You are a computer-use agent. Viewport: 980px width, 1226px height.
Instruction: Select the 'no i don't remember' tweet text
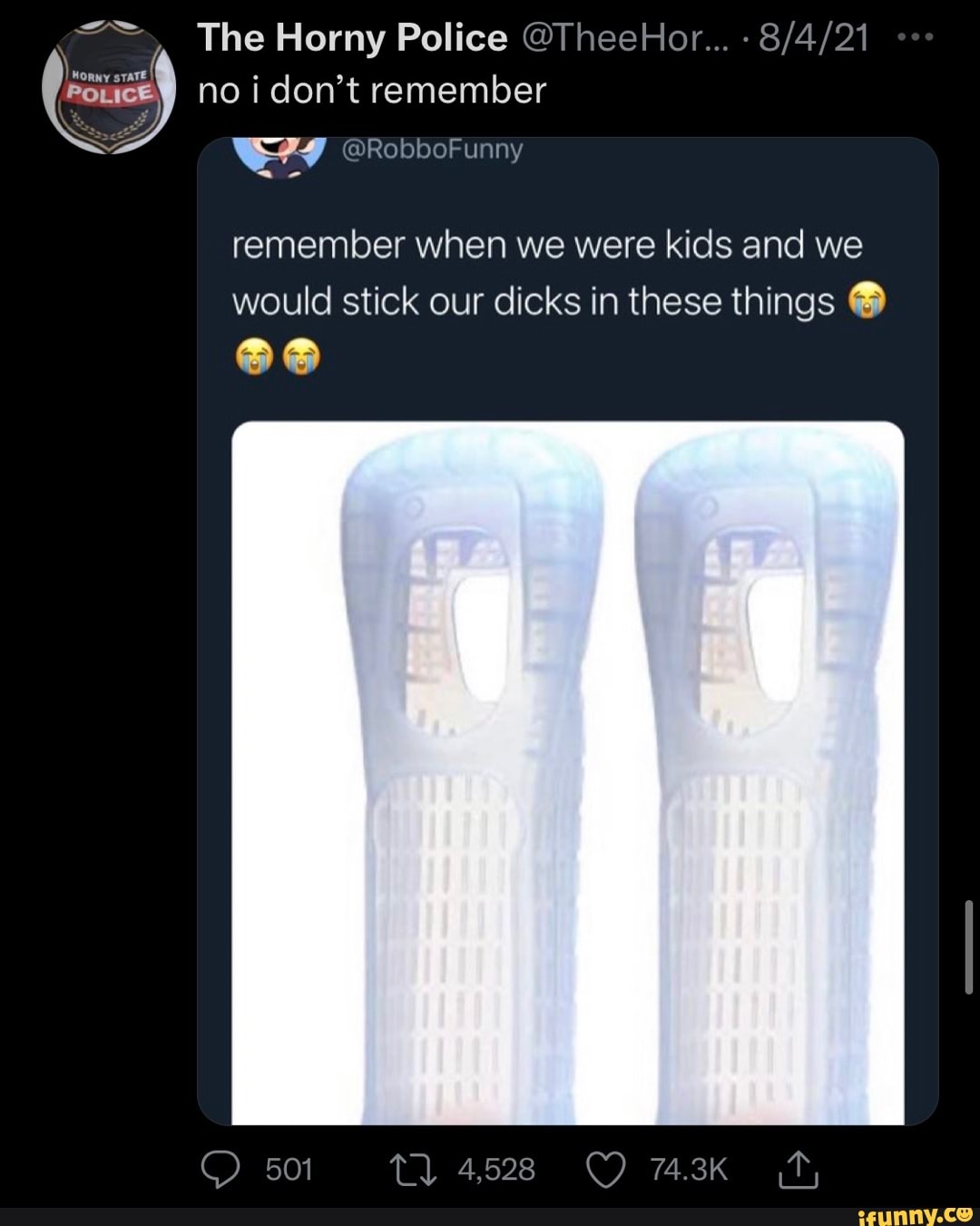click(x=372, y=91)
